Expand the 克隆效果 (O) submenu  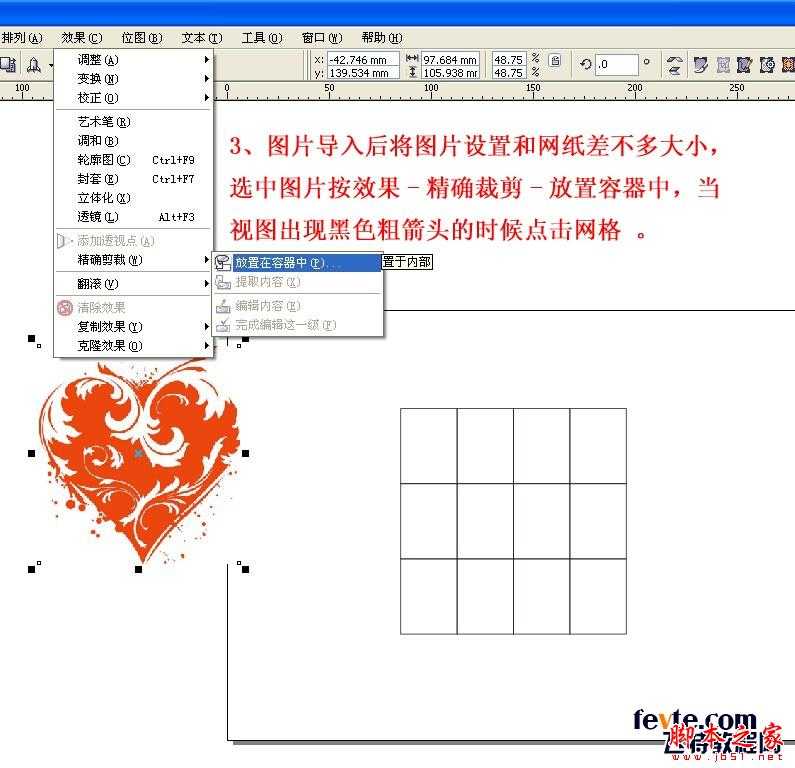pyautogui.click(x=133, y=346)
